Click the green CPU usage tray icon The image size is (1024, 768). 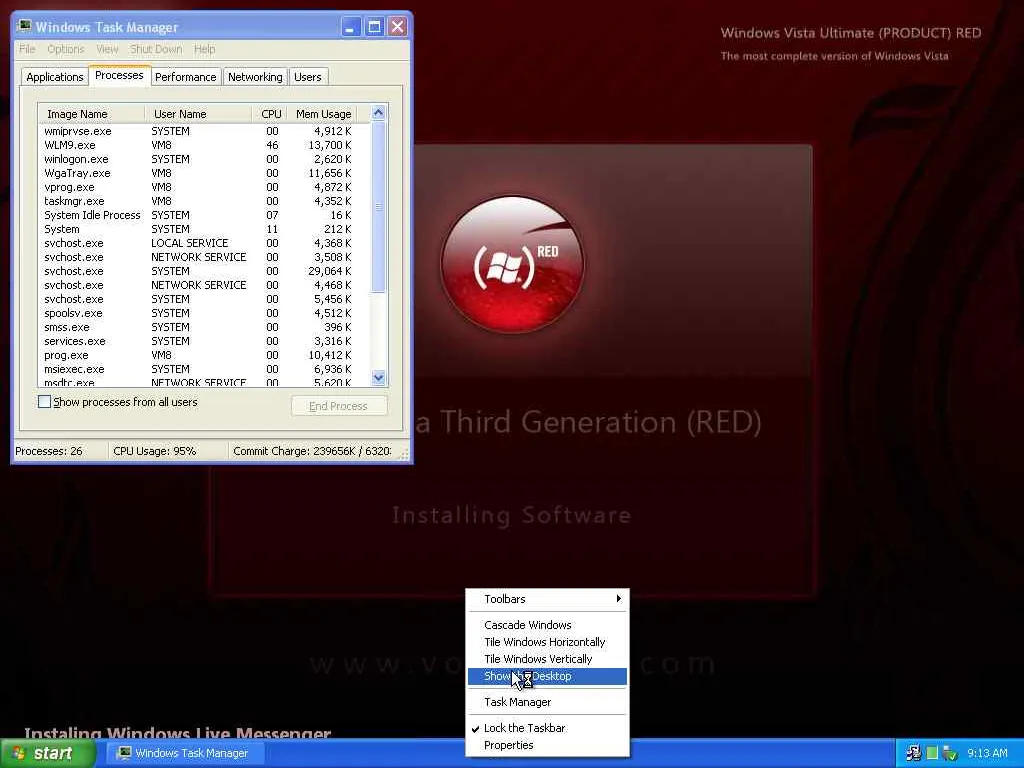point(932,753)
